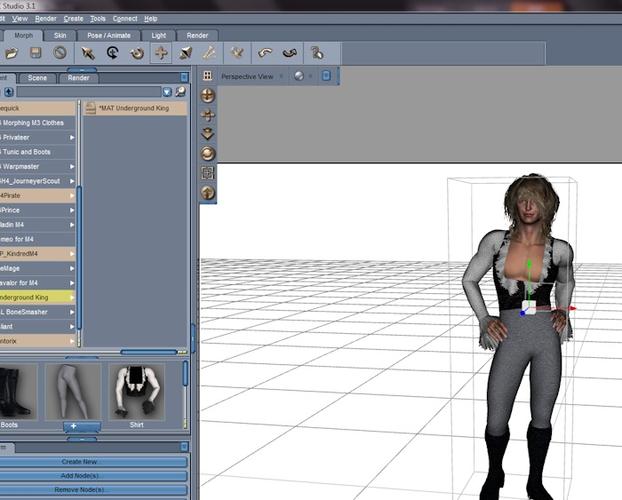Viewport: 622px width, 500px height.
Task: Click the greyed tool icon left of undo
Action: pos(237,53)
